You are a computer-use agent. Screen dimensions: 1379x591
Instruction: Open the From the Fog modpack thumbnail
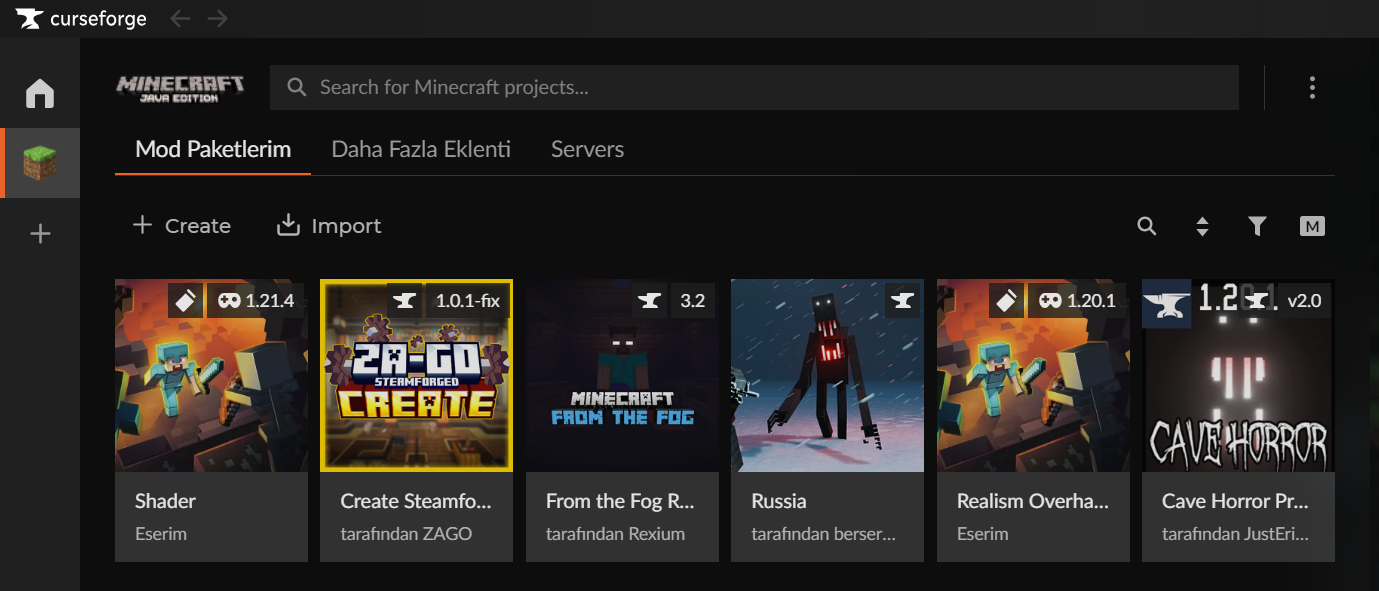[622, 375]
